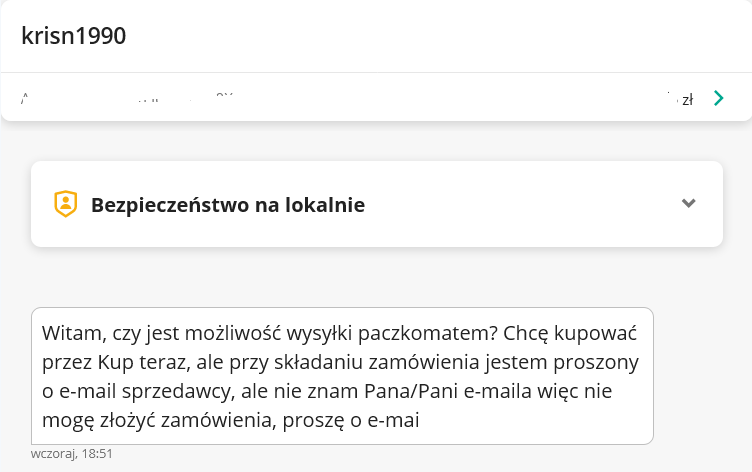Click the word paczkomatem in the message
The width and height of the screenshot is (752, 472).
coord(428,333)
